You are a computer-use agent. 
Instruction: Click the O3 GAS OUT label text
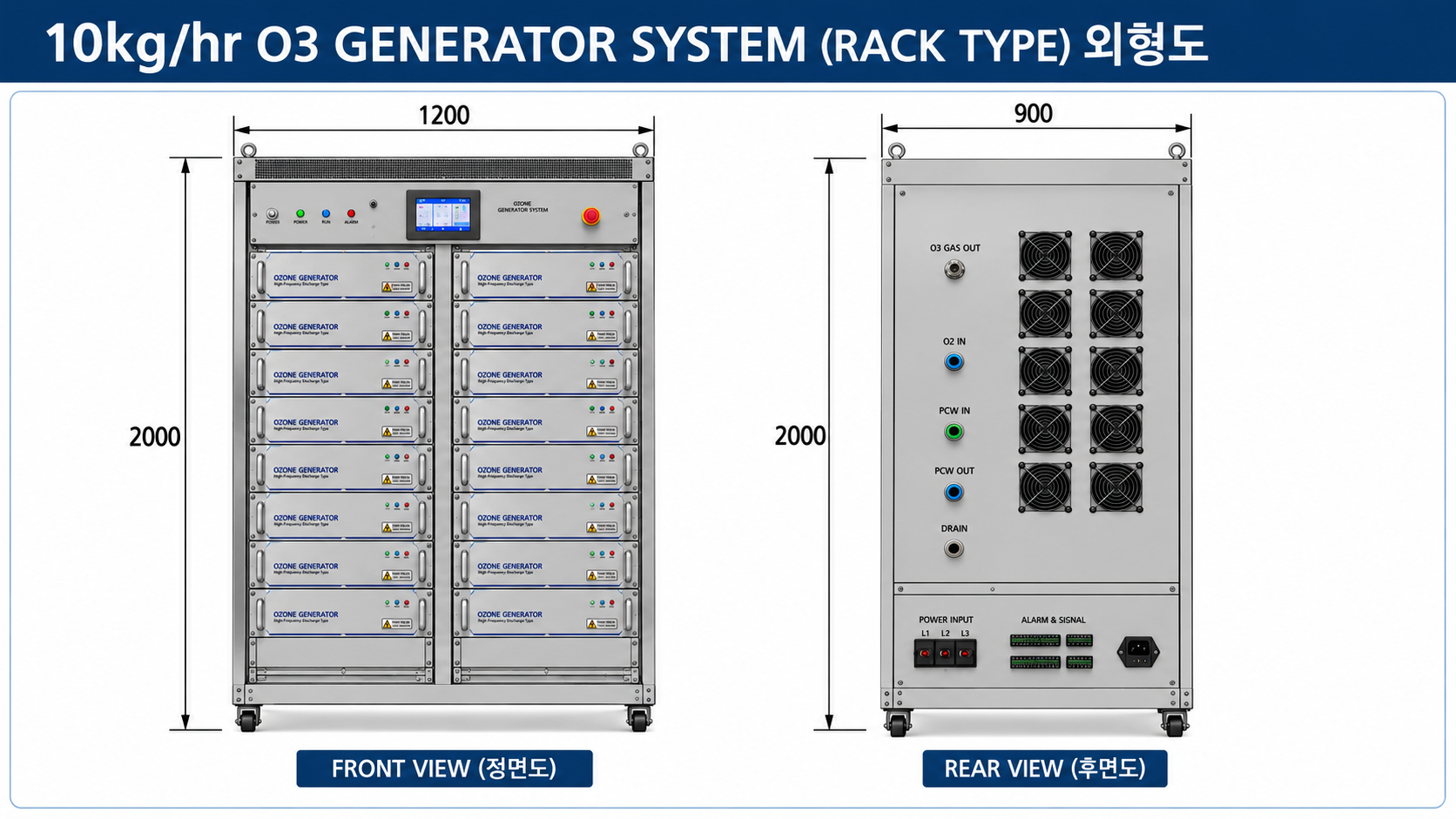(955, 248)
